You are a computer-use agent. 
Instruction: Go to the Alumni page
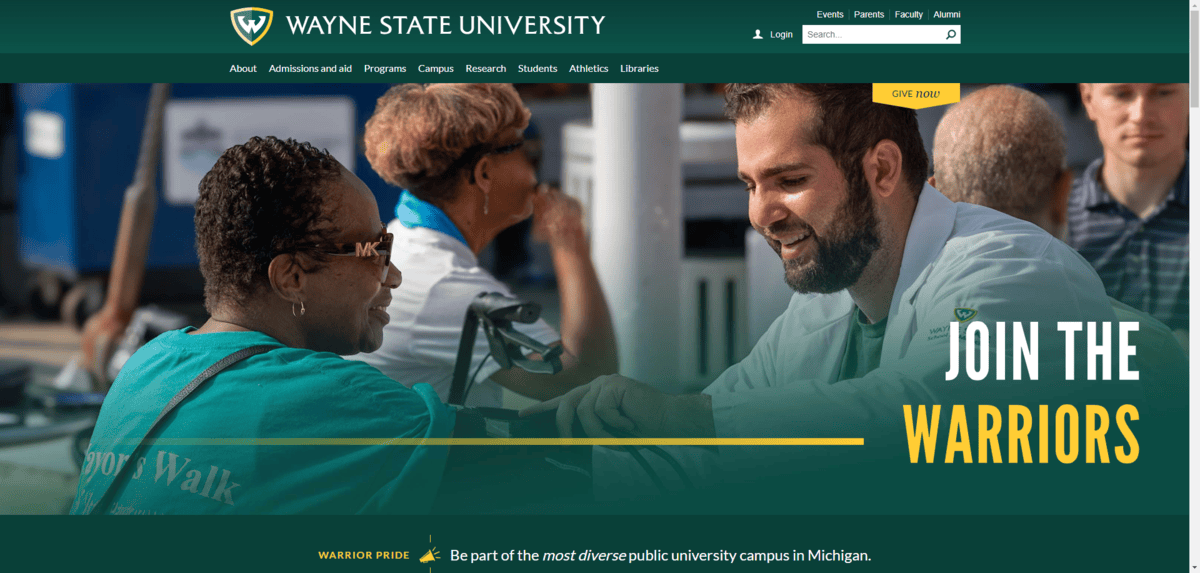(947, 15)
